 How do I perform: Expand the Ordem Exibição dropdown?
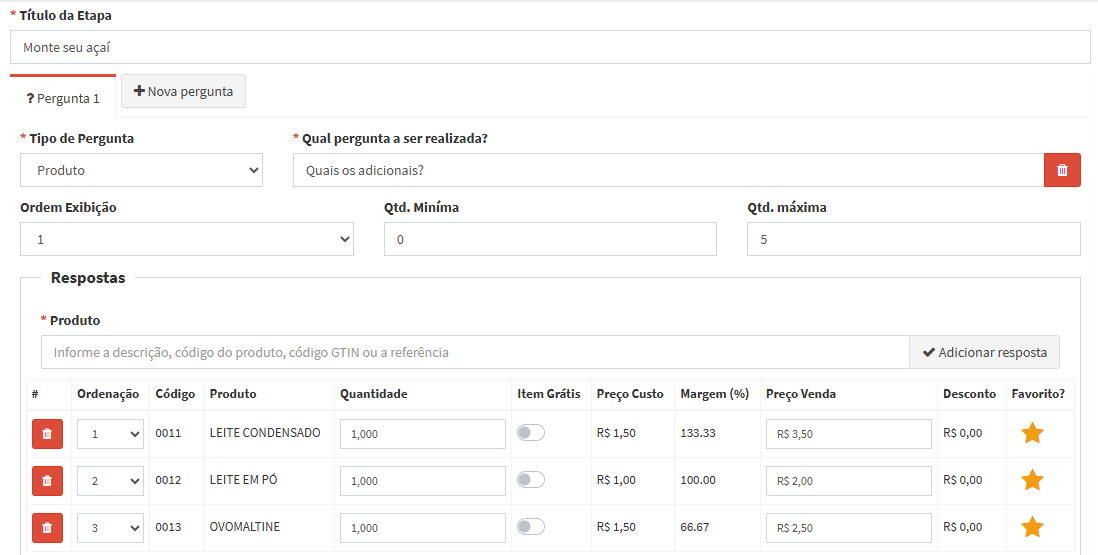[x=187, y=239]
